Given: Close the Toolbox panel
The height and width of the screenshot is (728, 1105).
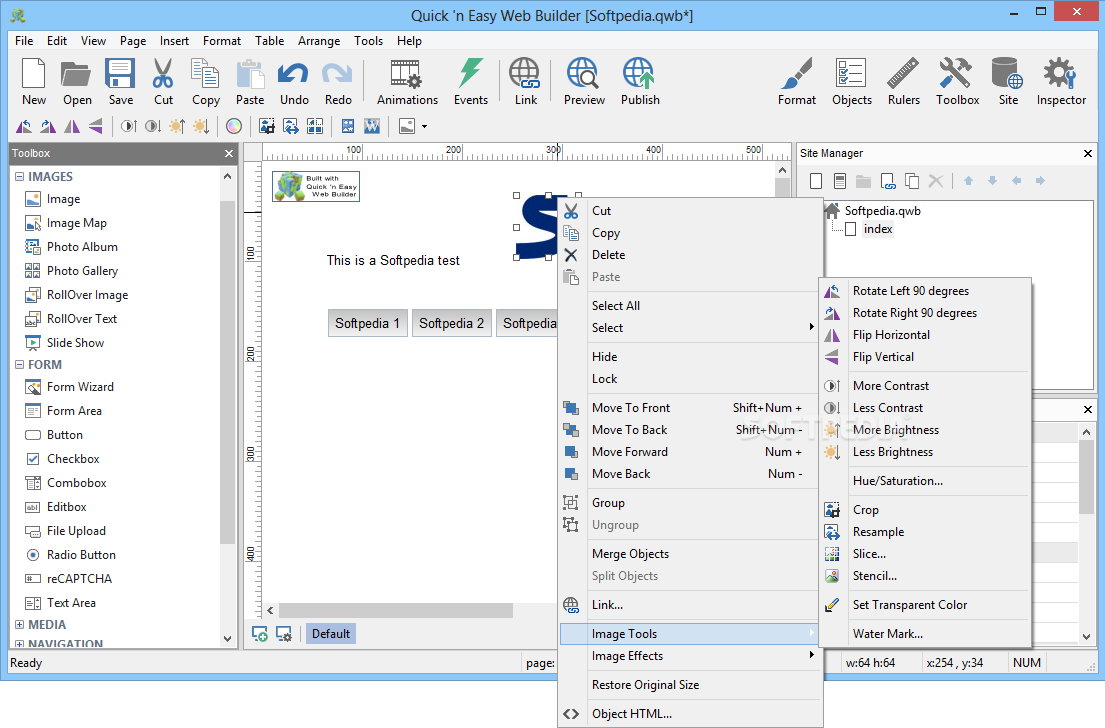Looking at the screenshot, I should tap(229, 154).
